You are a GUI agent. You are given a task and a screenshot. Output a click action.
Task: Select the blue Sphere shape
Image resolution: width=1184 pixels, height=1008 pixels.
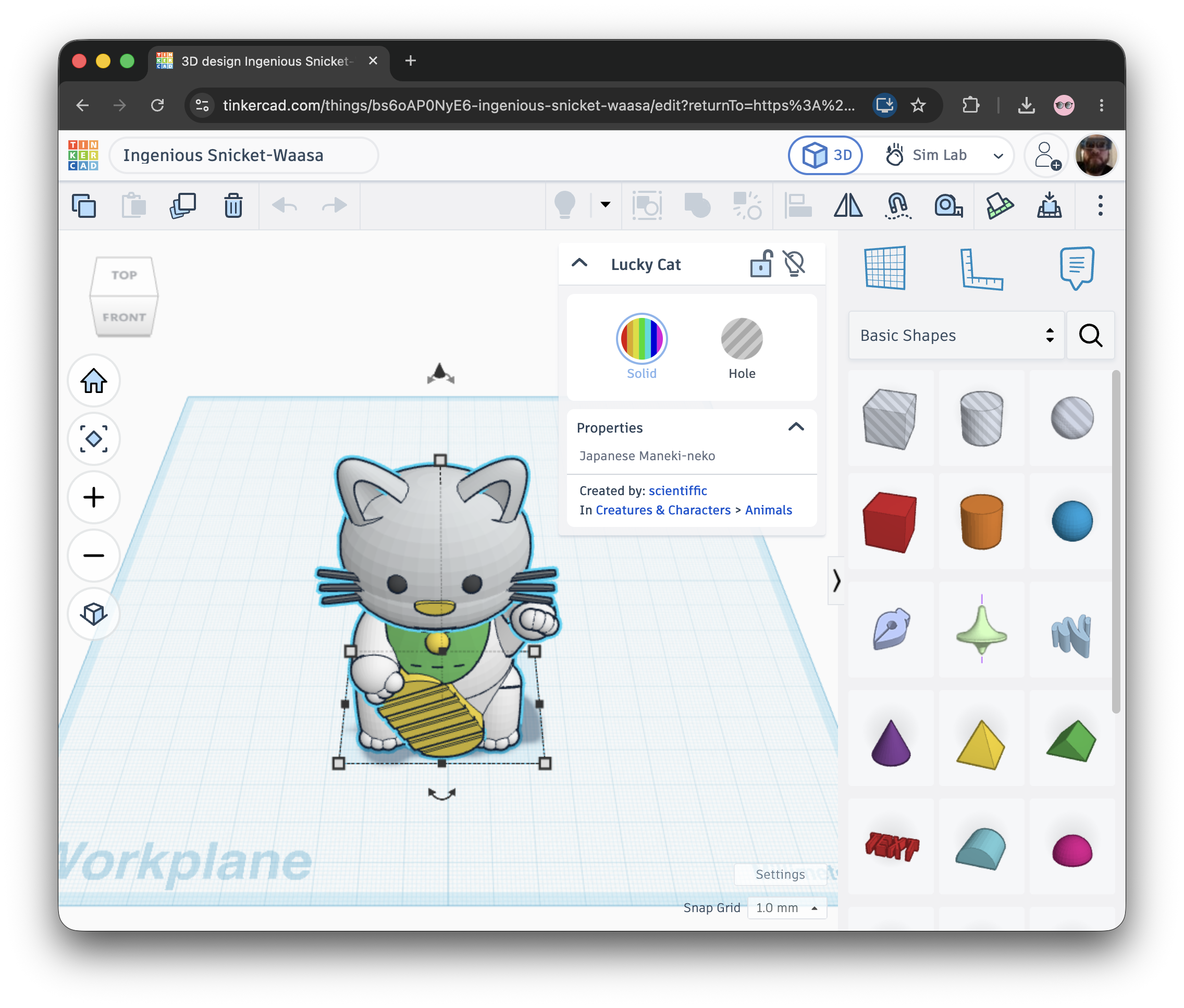click(x=1072, y=521)
